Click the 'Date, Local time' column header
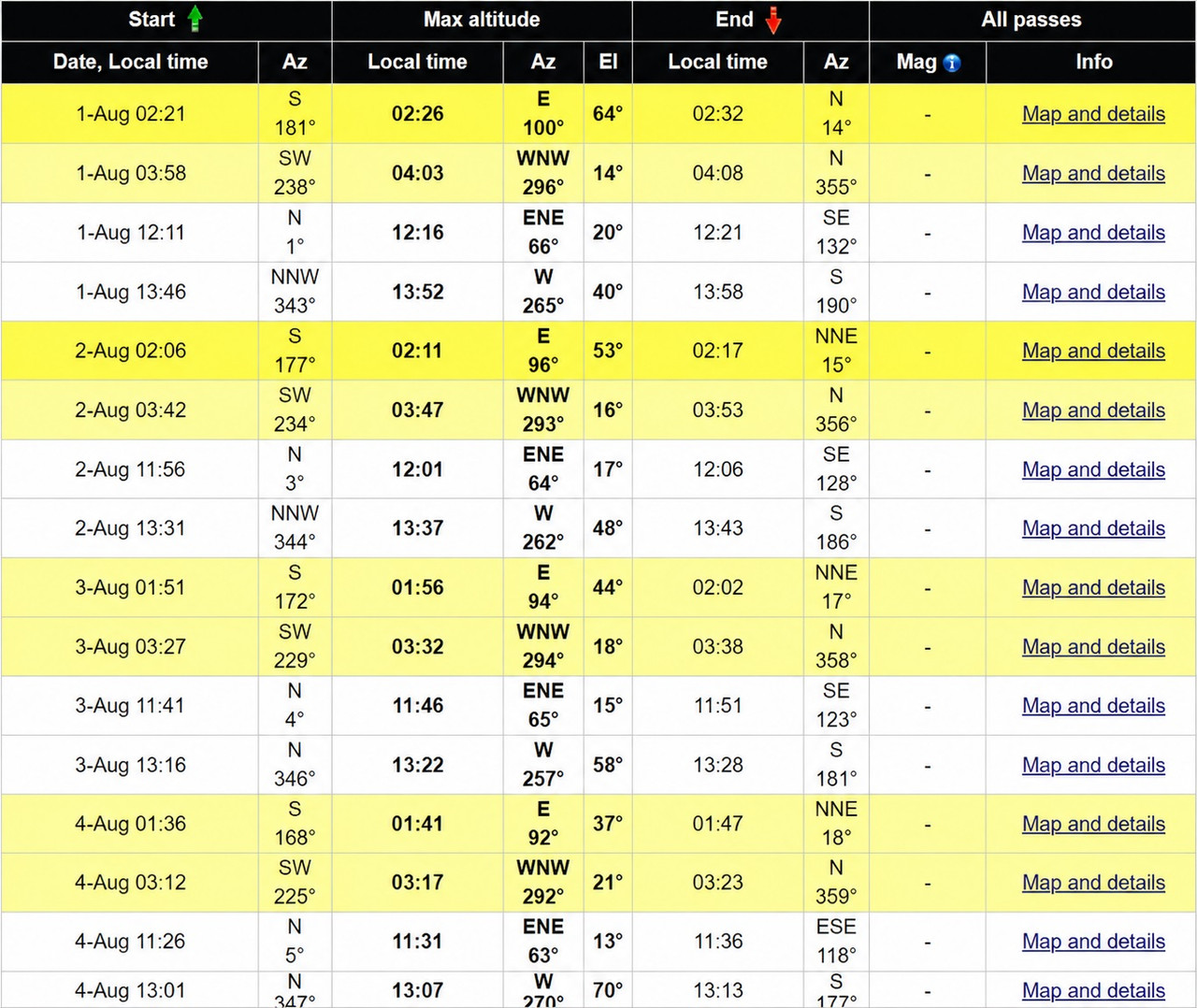 (x=130, y=63)
